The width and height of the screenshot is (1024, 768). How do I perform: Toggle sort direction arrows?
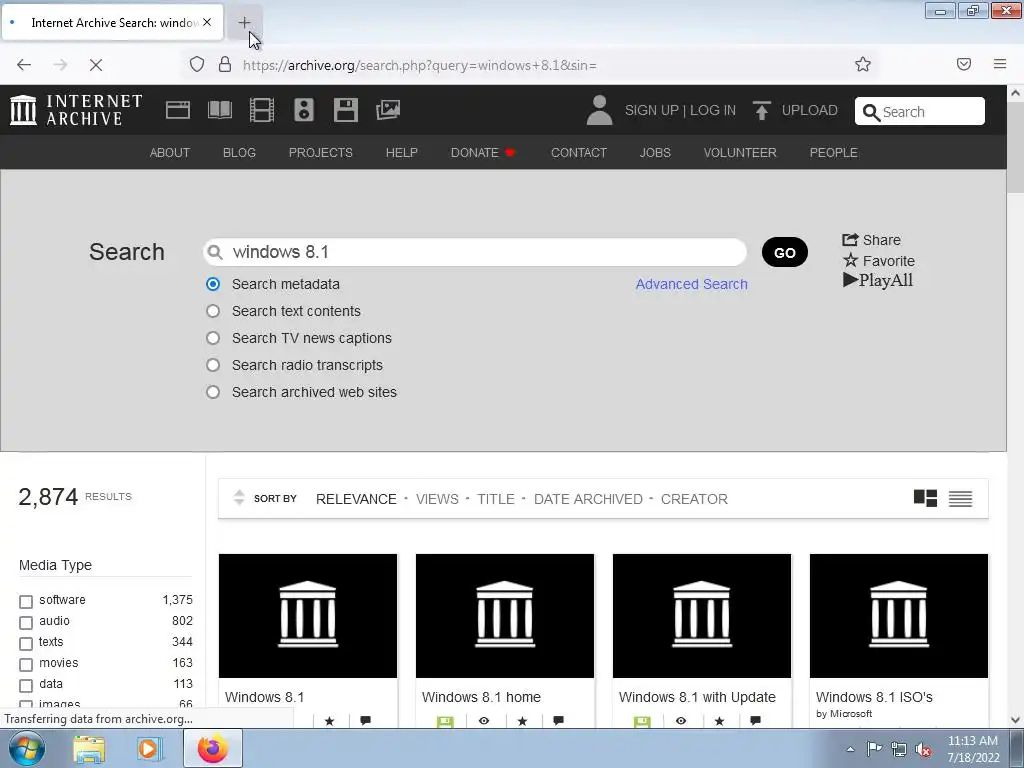[239, 498]
